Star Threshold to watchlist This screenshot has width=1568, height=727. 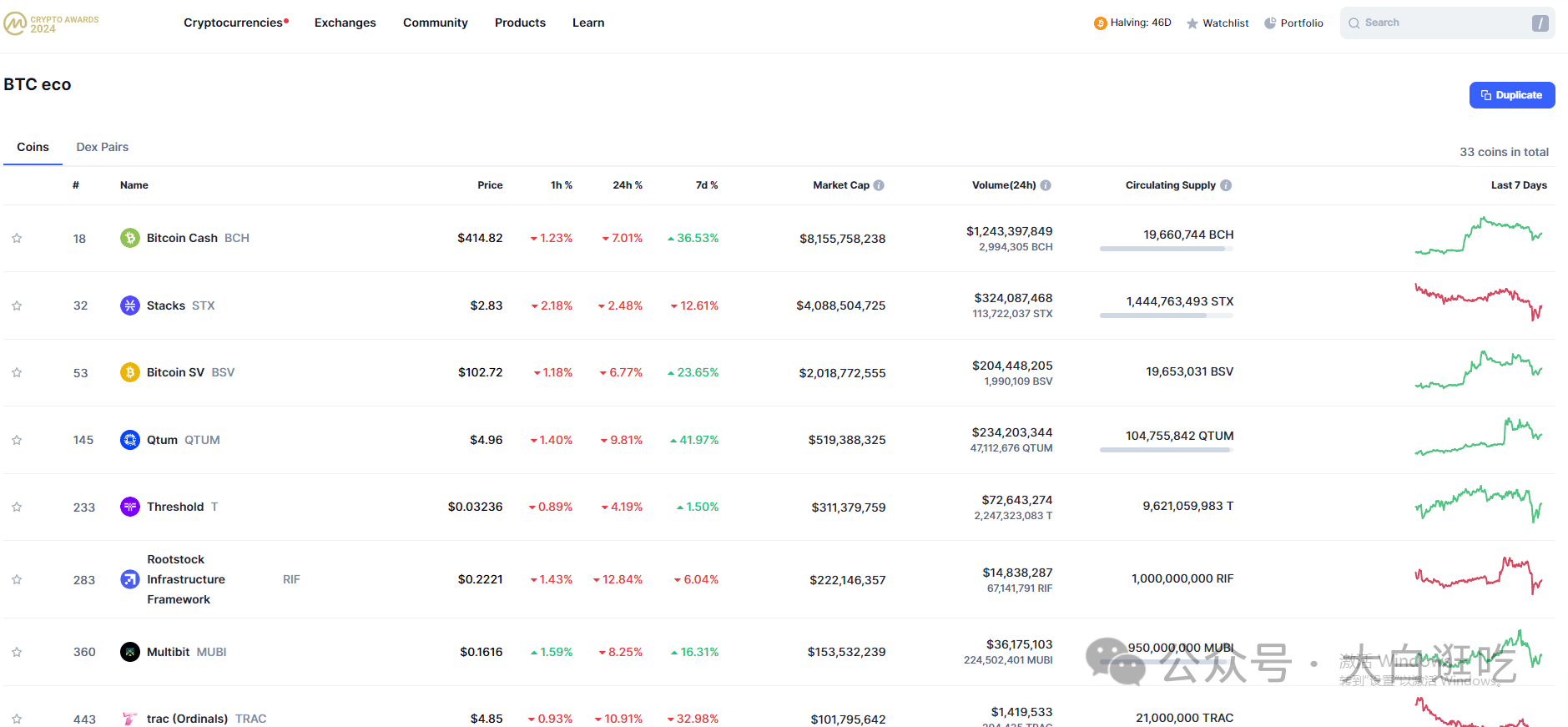[17, 507]
